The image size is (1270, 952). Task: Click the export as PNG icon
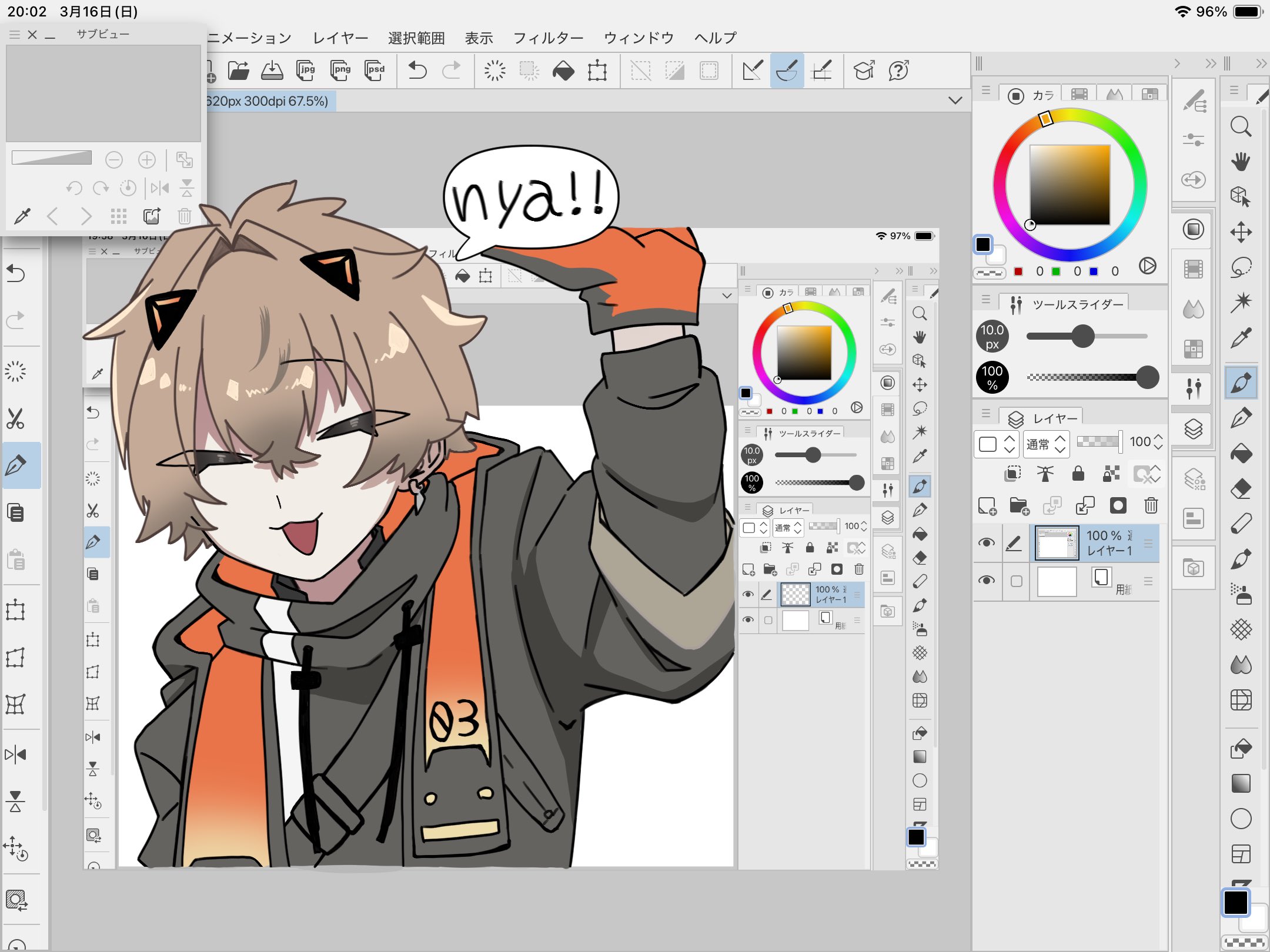tap(340, 71)
